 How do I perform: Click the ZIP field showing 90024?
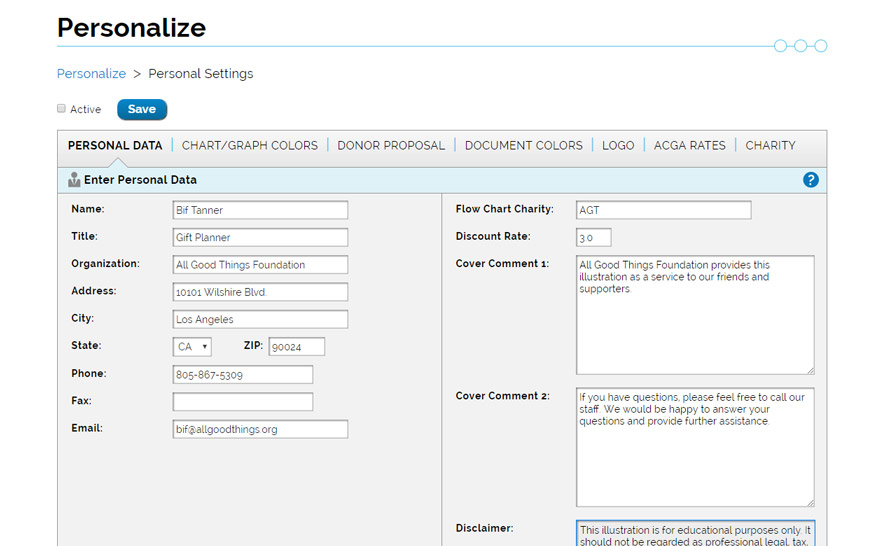pyautogui.click(x=297, y=347)
